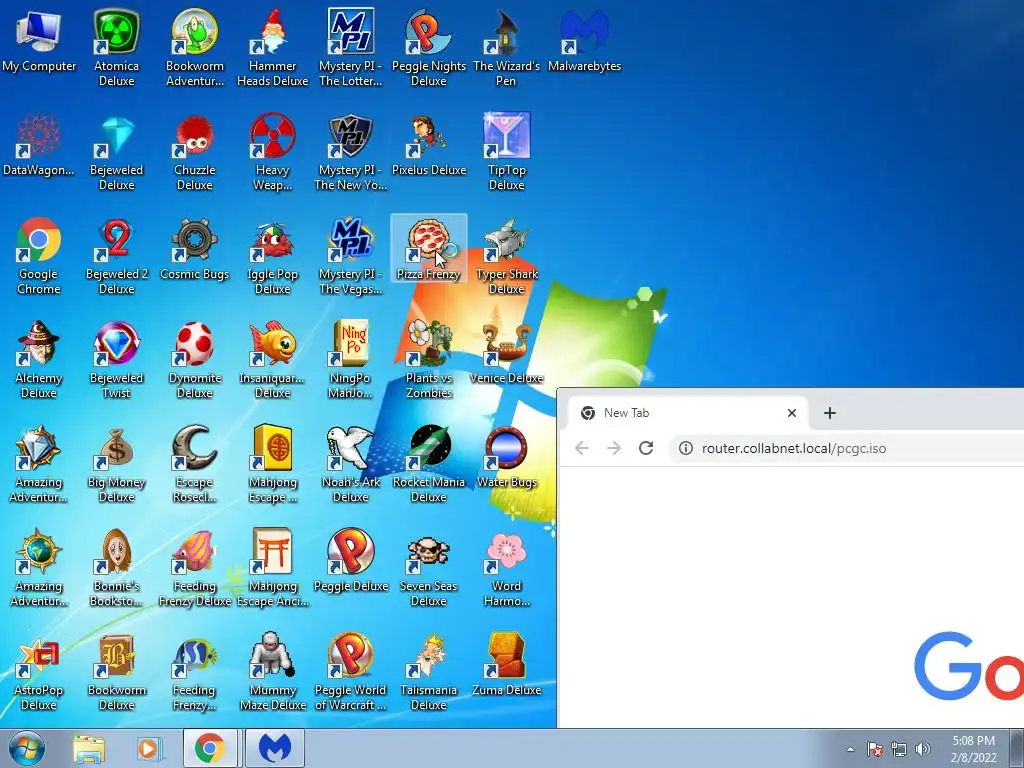Click the Cosmic Bugs shortcut

click(195, 249)
